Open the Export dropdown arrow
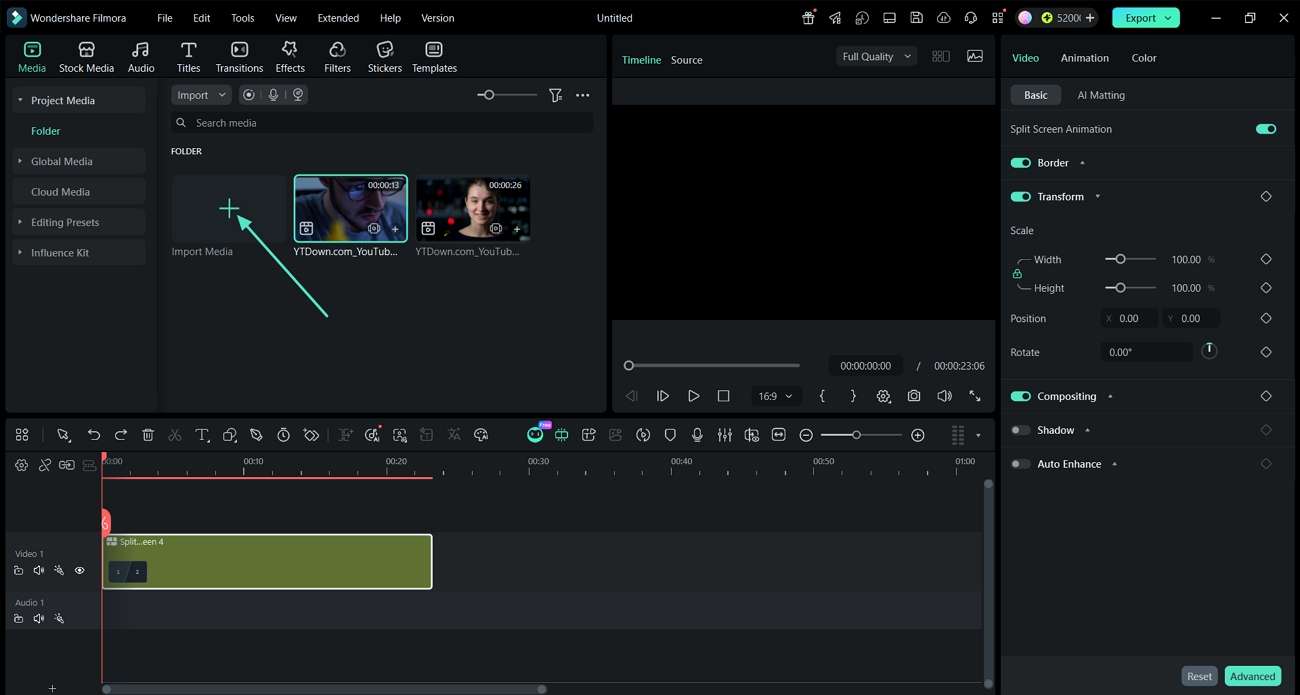The height and width of the screenshot is (695, 1300). 1168,18
